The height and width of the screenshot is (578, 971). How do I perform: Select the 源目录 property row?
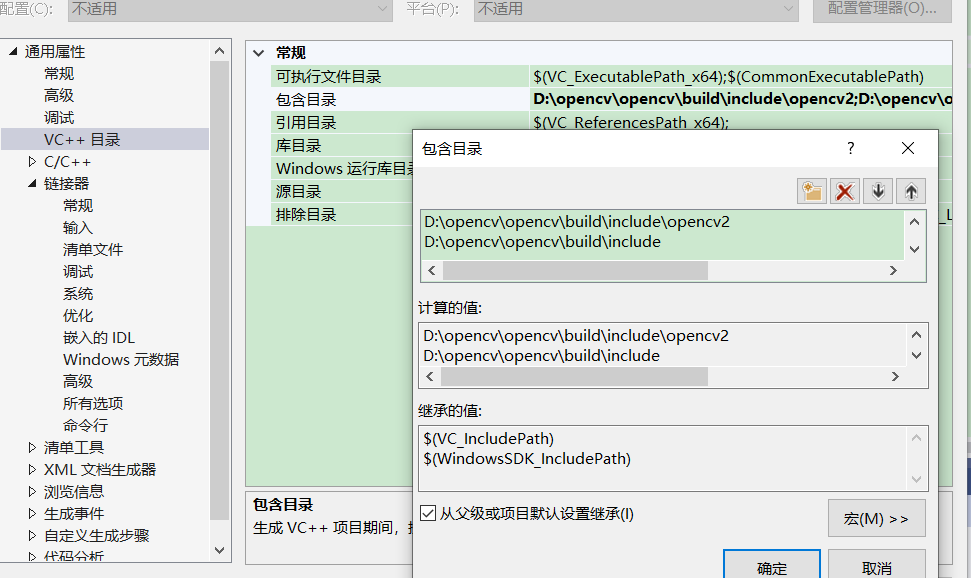[x=342, y=191]
